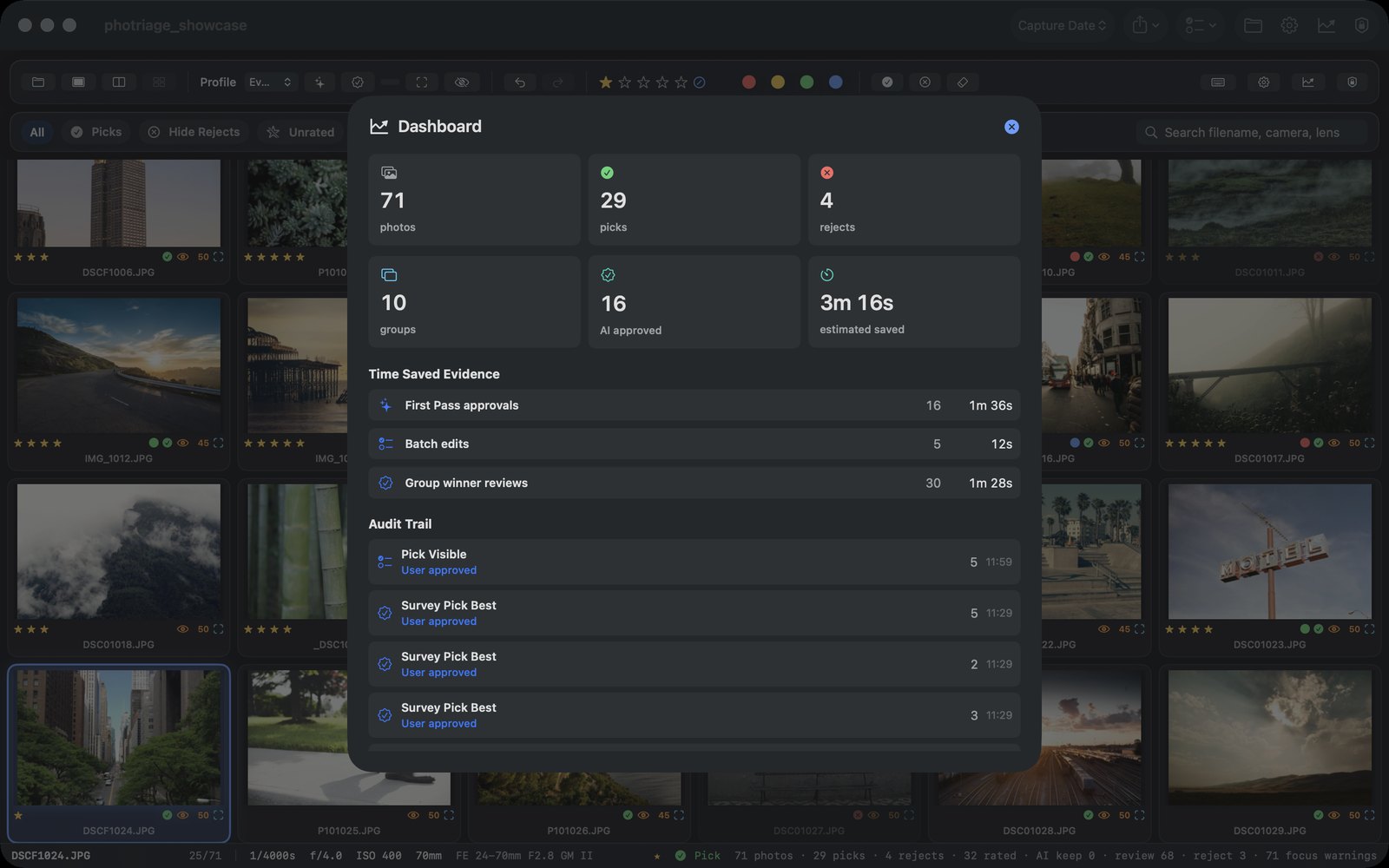
Task: Open the share export dropdown
Action: pyautogui.click(x=1146, y=25)
